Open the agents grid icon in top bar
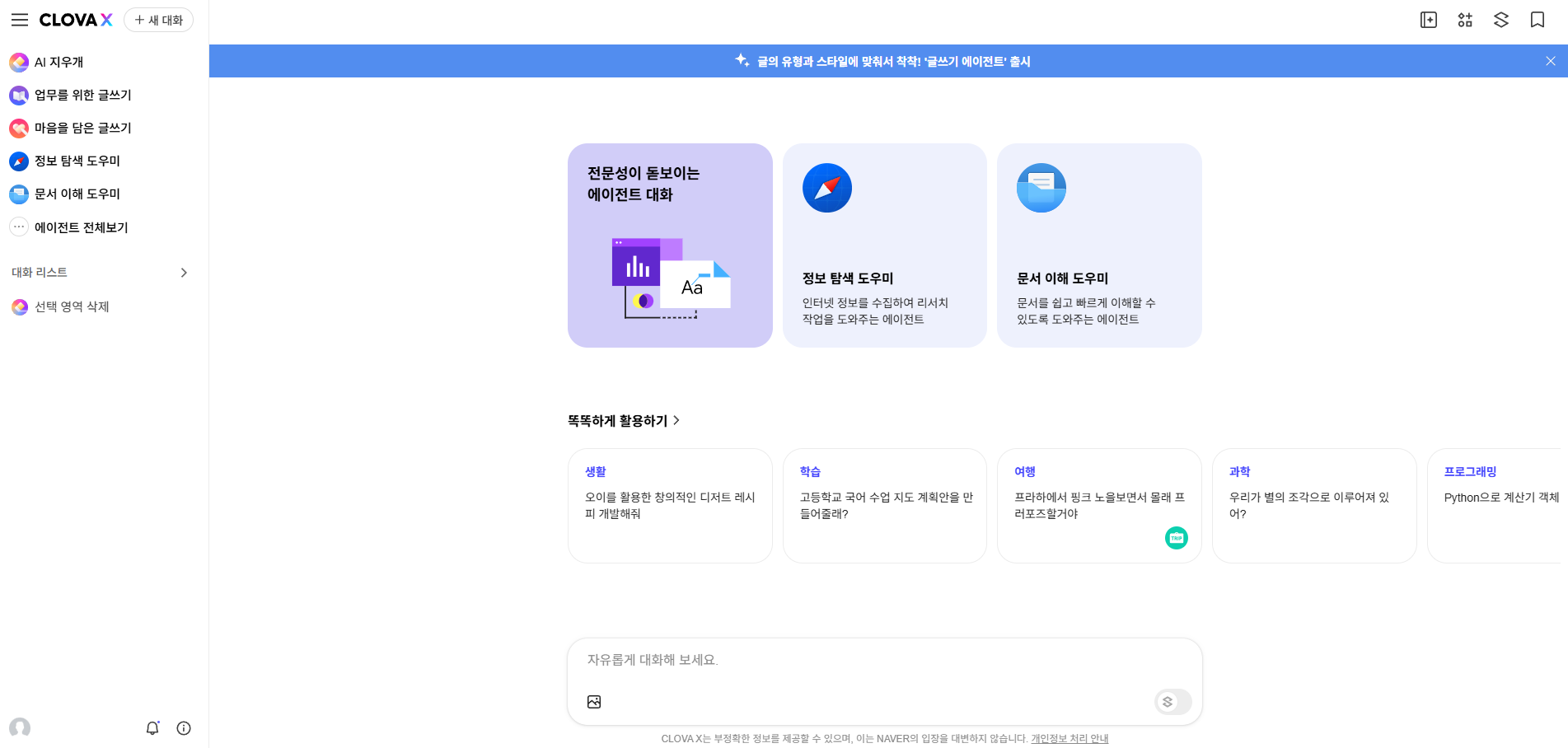Screen dimensions: 1568x748 [1465, 20]
